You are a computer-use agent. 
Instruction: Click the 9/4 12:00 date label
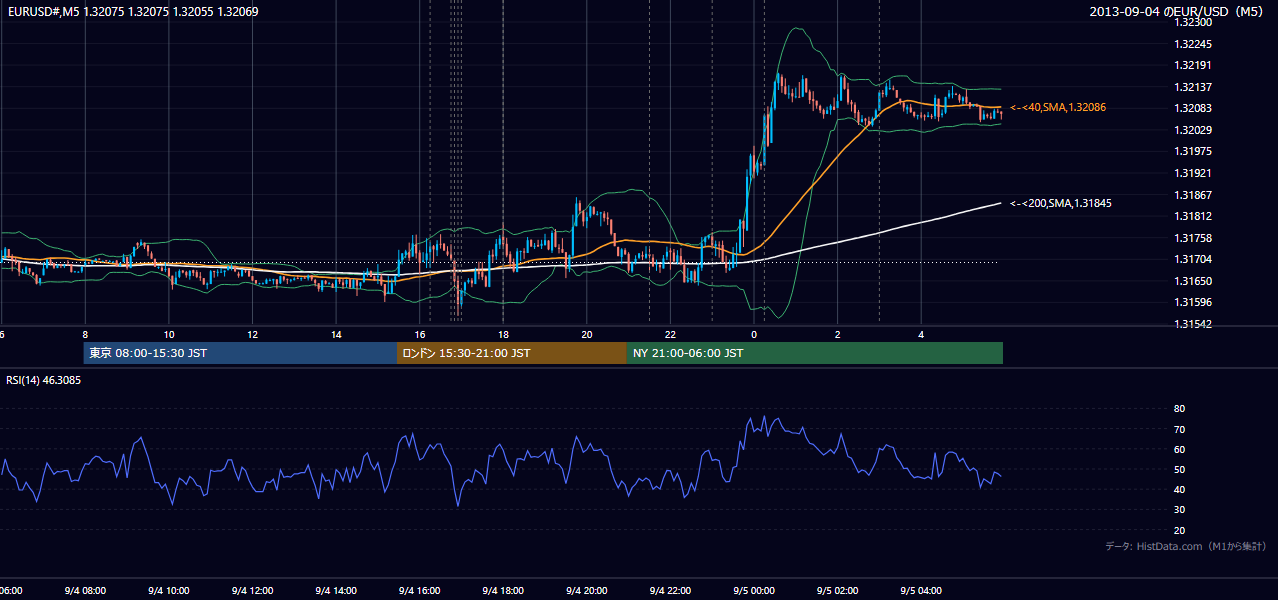(252, 590)
